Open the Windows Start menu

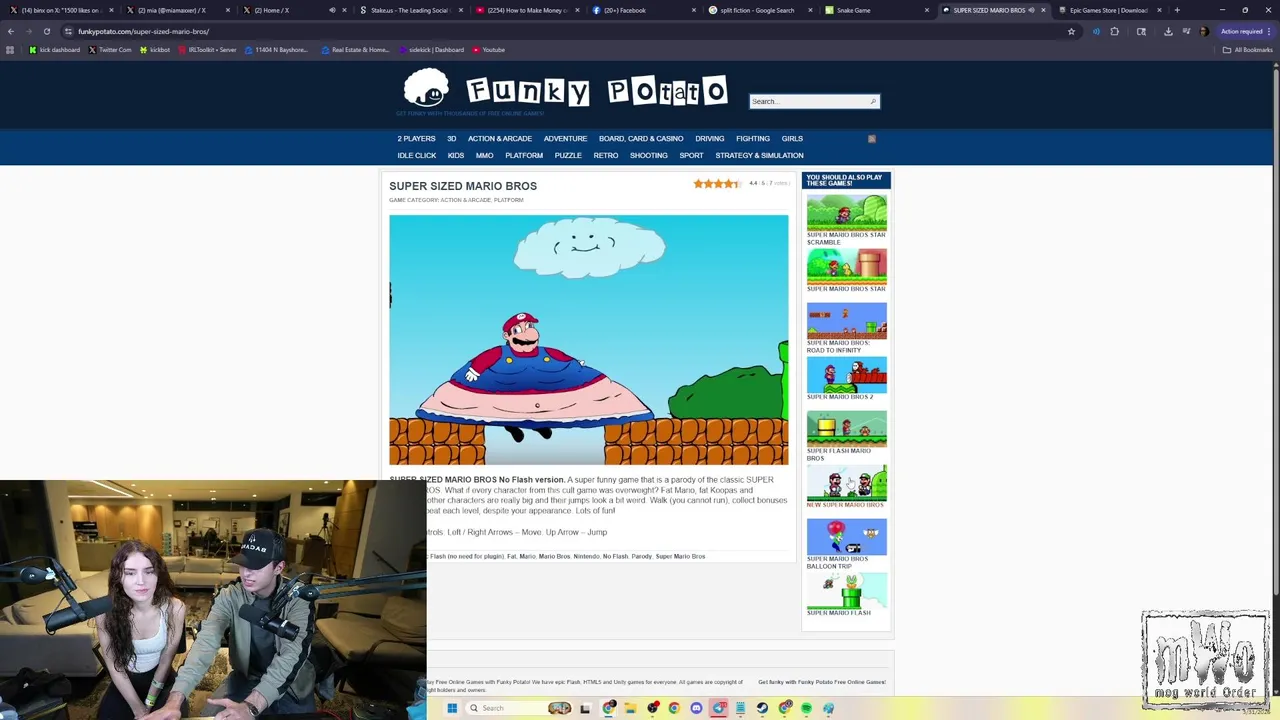click(452, 708)
